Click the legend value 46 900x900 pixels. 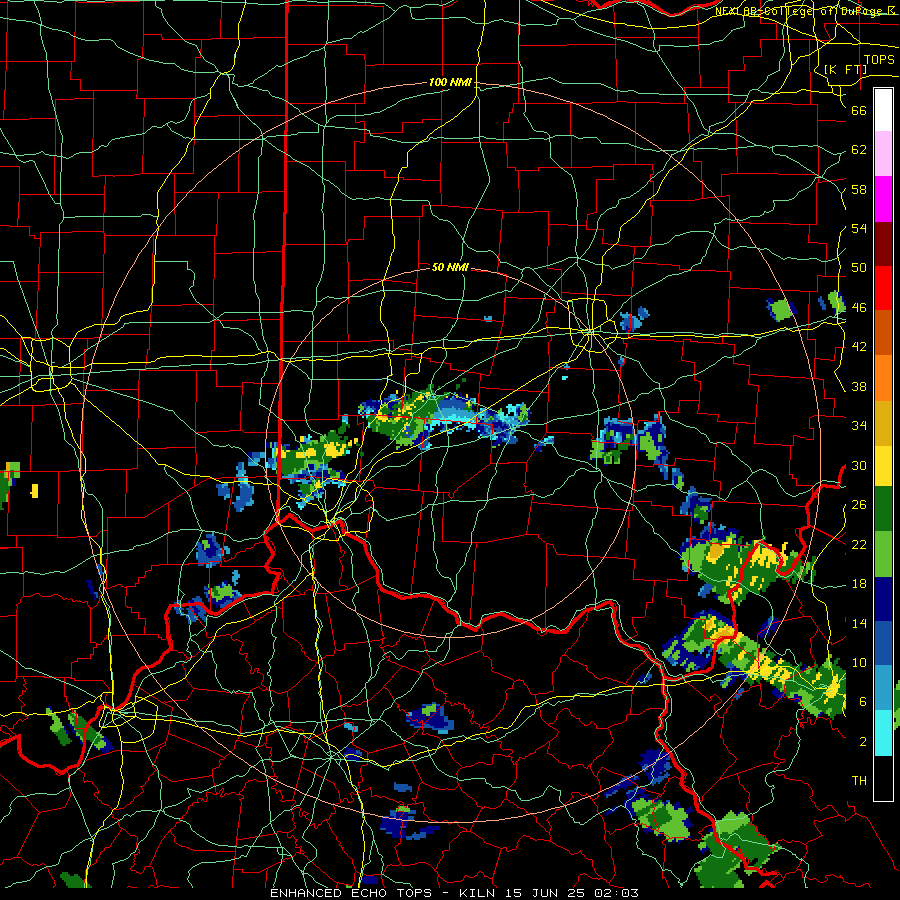coord(859,308)
